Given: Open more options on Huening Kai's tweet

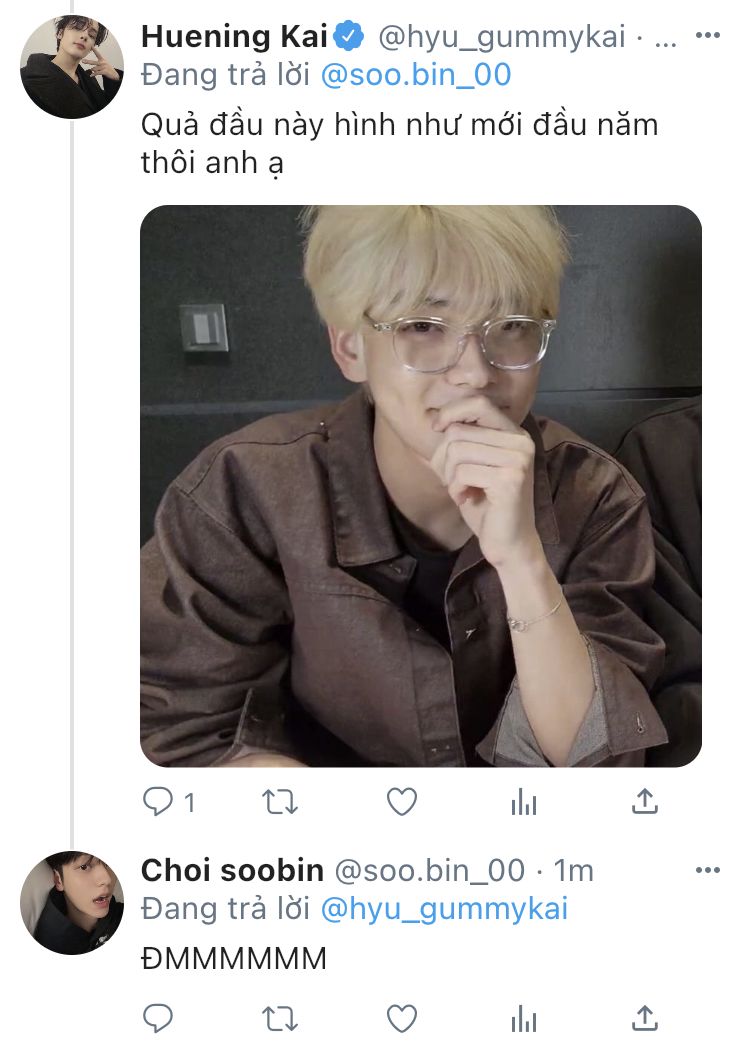Looking at the screenshot, I should click(x=707, y=36).
